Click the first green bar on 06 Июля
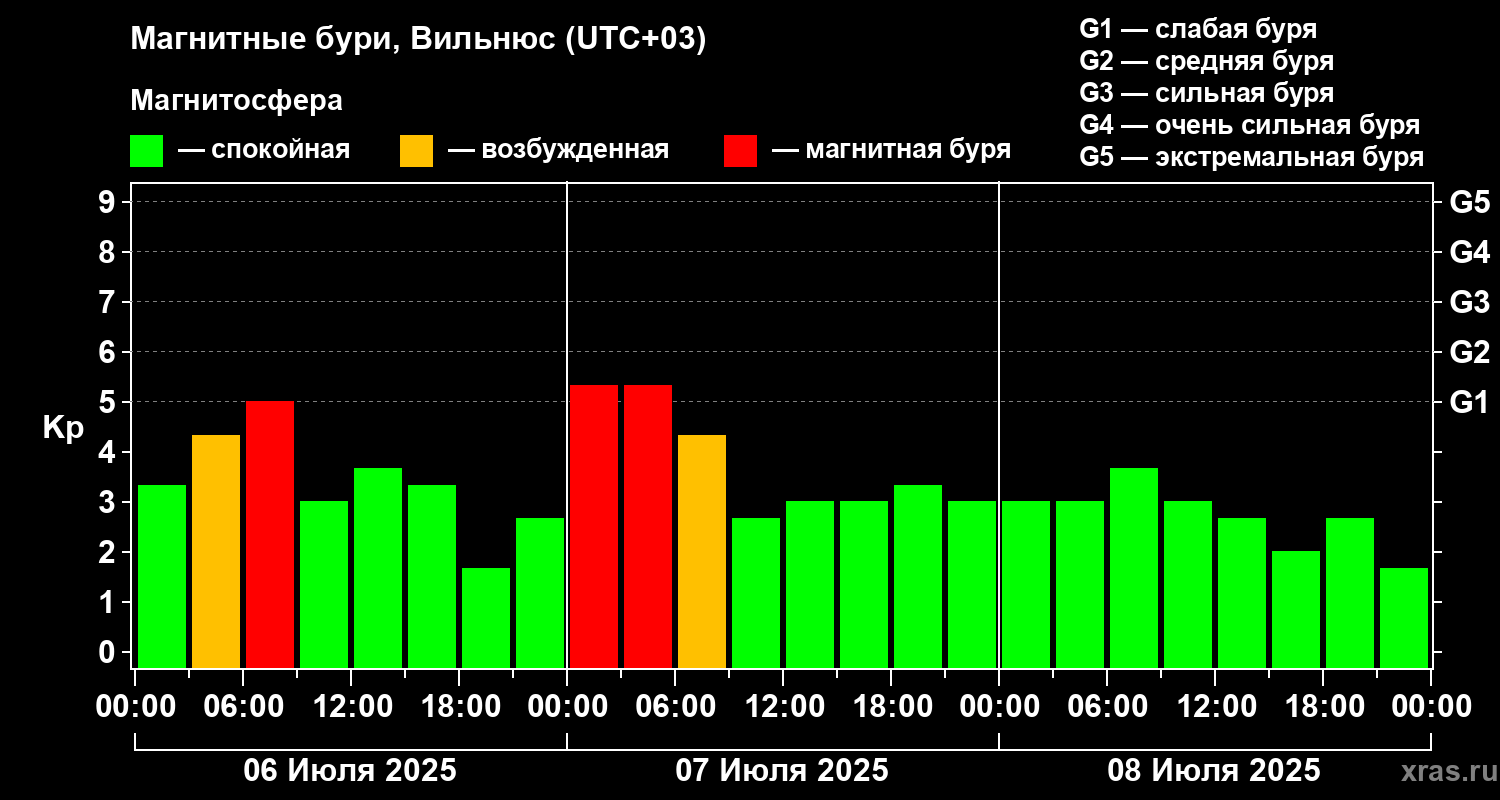This screenshot has height=800, width=1500. click(x=162, y=576)
